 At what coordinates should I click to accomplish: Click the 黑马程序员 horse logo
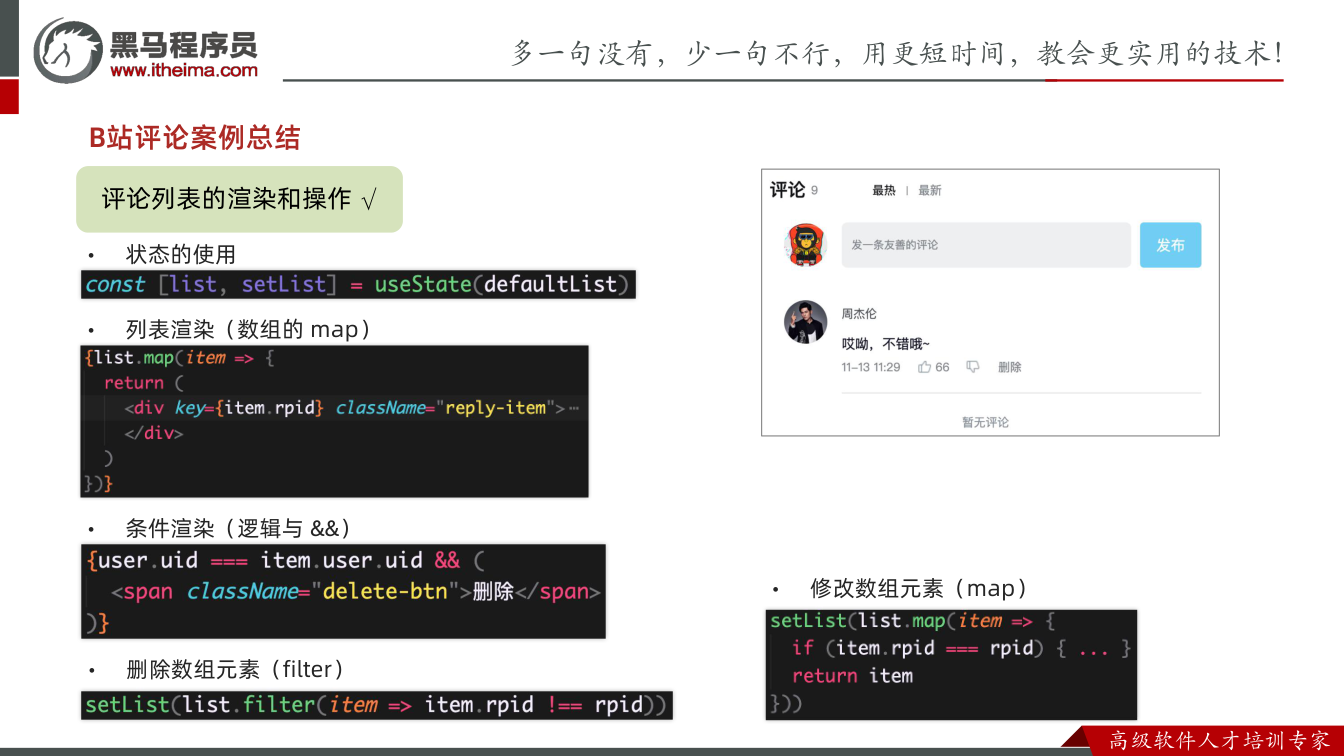click(x=67, y=49)
